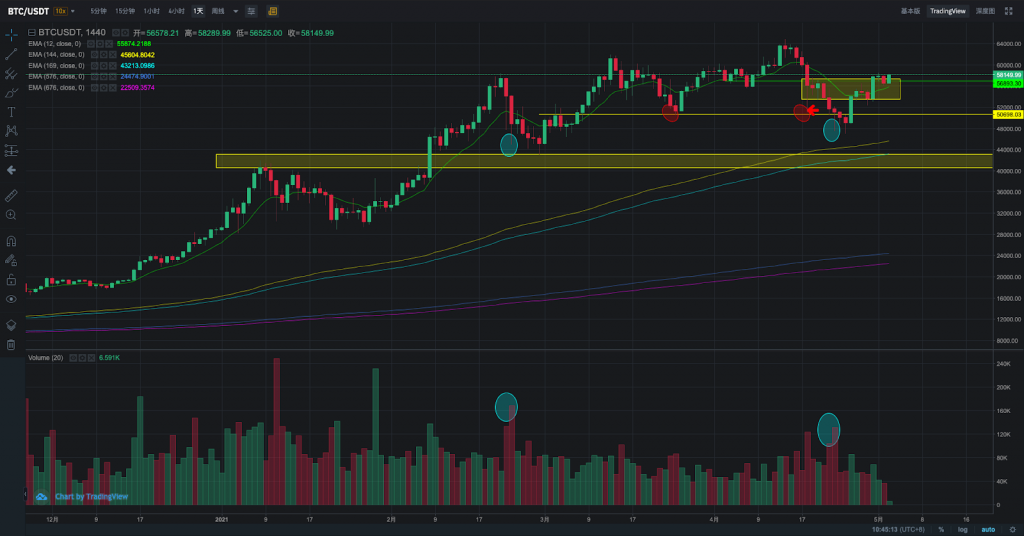This screenshot has height=536, width=1024.
Task: Switch to the 深度图 depth chart tab
Action: click(x=985, y=11)
